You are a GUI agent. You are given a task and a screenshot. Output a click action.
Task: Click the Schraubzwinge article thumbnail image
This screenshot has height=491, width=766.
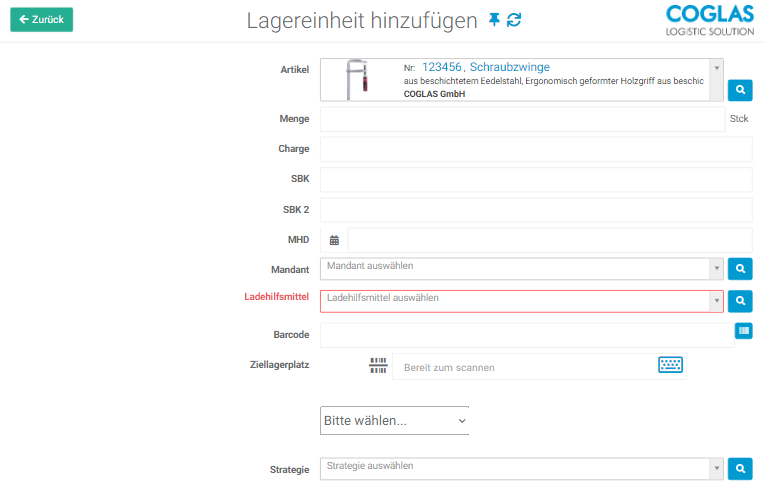(354, 80)
